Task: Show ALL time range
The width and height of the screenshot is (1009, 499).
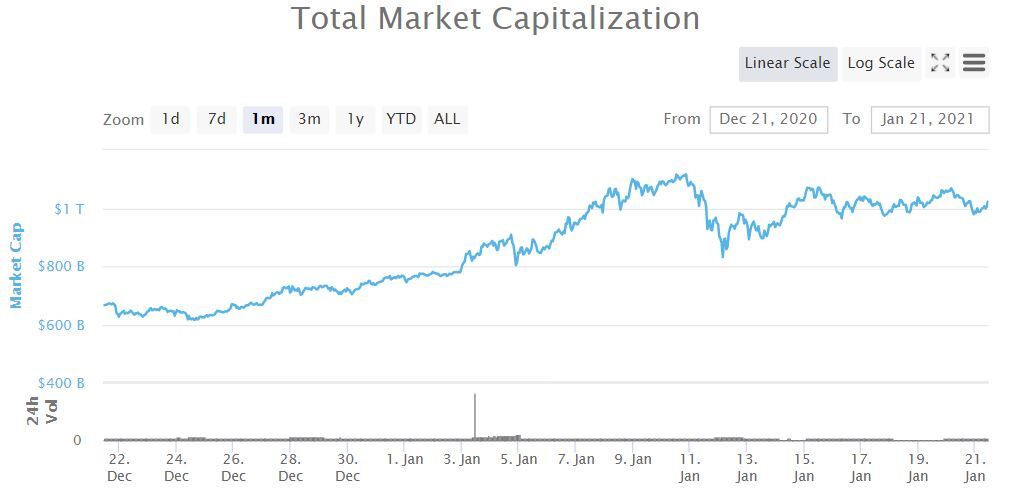Action: coord(447,119)
